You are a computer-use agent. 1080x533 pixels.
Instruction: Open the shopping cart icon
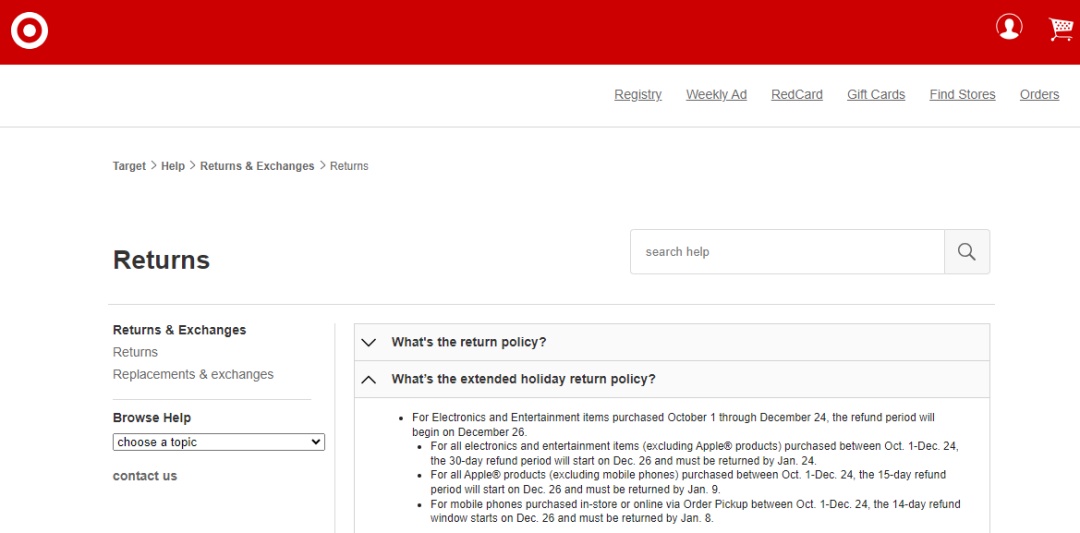click(1061, 29)
